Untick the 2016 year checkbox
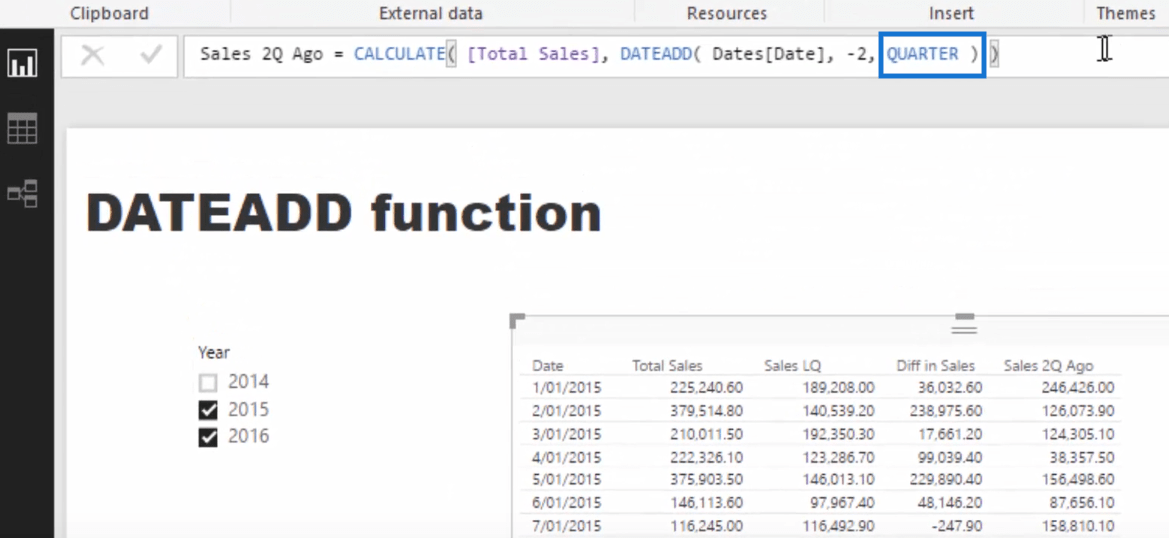1169x538 pixels. 208,437
